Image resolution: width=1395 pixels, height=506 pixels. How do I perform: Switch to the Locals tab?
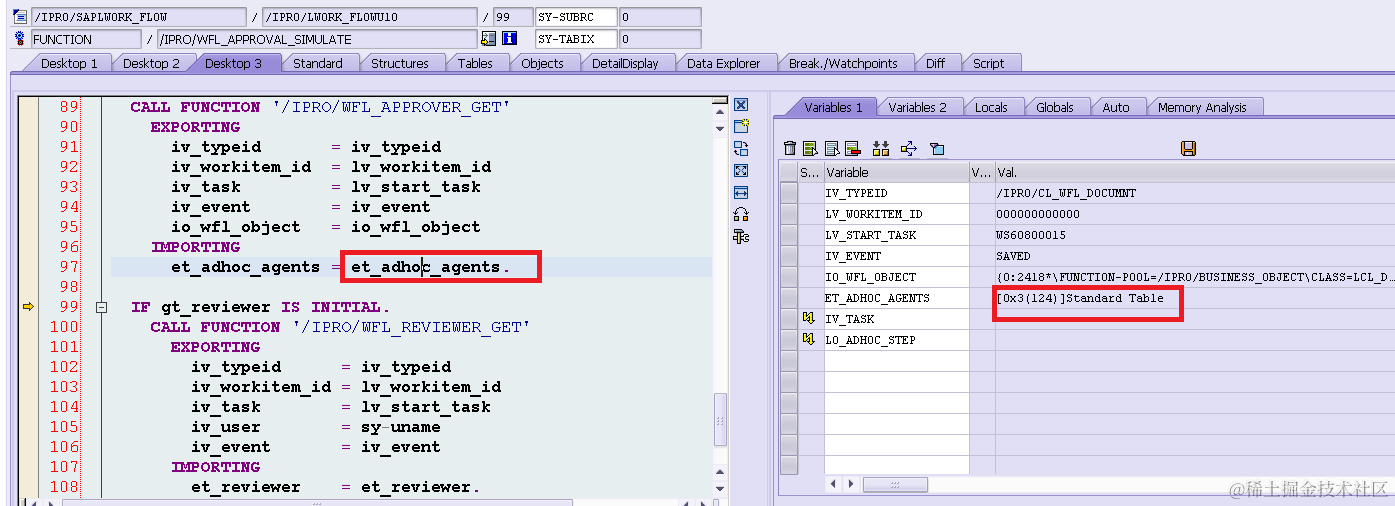(991, 107)
